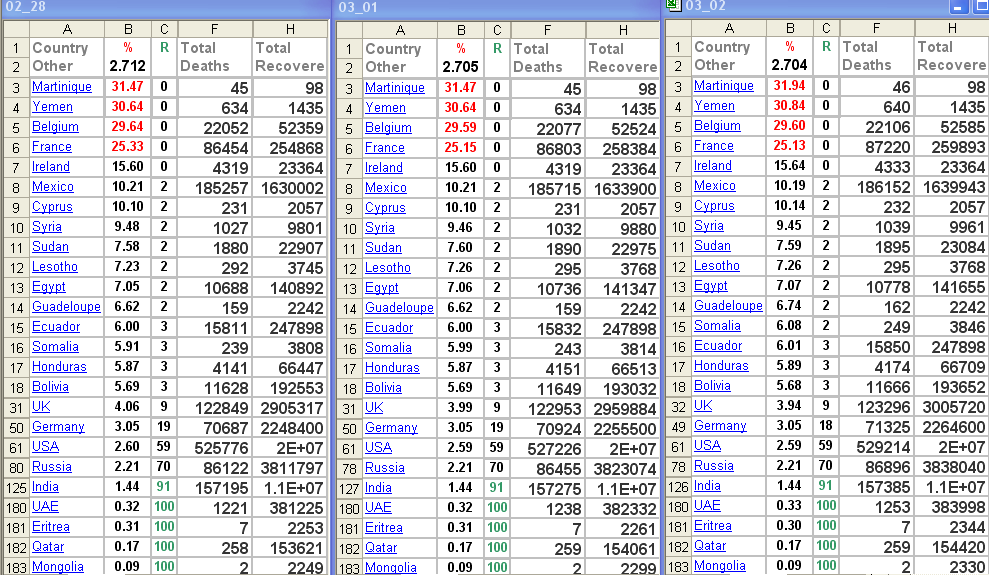The image size is (989, 575).
Task: Open the Somalia link in the 03_02 sheet
Action: pos(717,326)
